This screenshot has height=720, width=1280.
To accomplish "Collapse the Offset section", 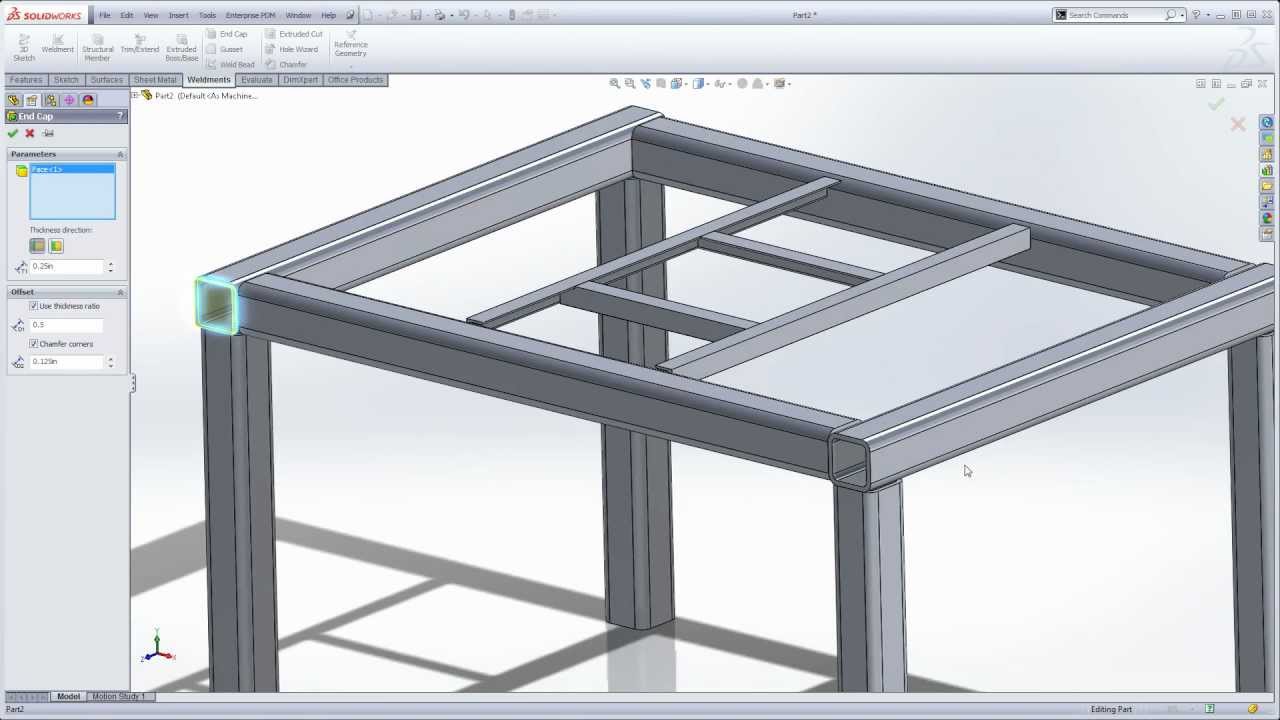I will click(x=120, y=292).
